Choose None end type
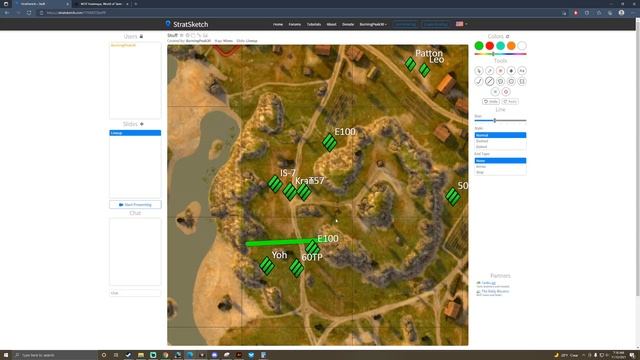The image size is (640, 360). tap(500, 161)
